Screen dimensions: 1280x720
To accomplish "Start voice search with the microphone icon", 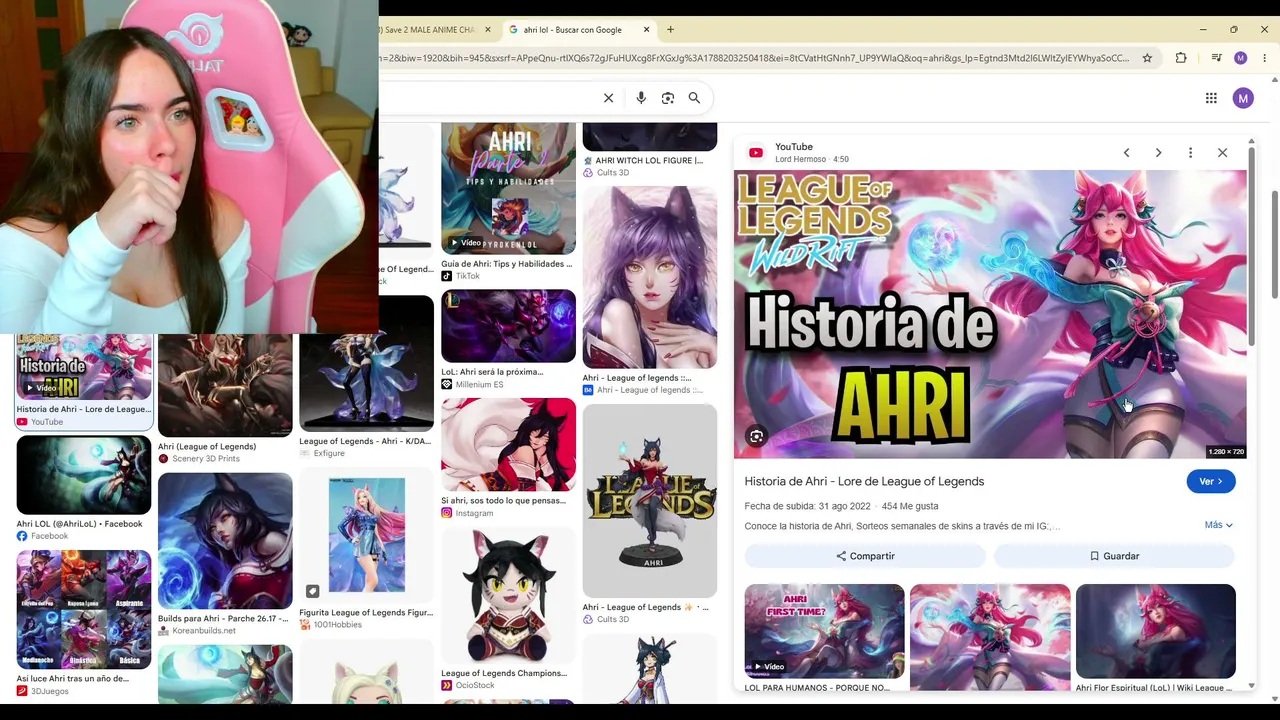I will point(641,98).
